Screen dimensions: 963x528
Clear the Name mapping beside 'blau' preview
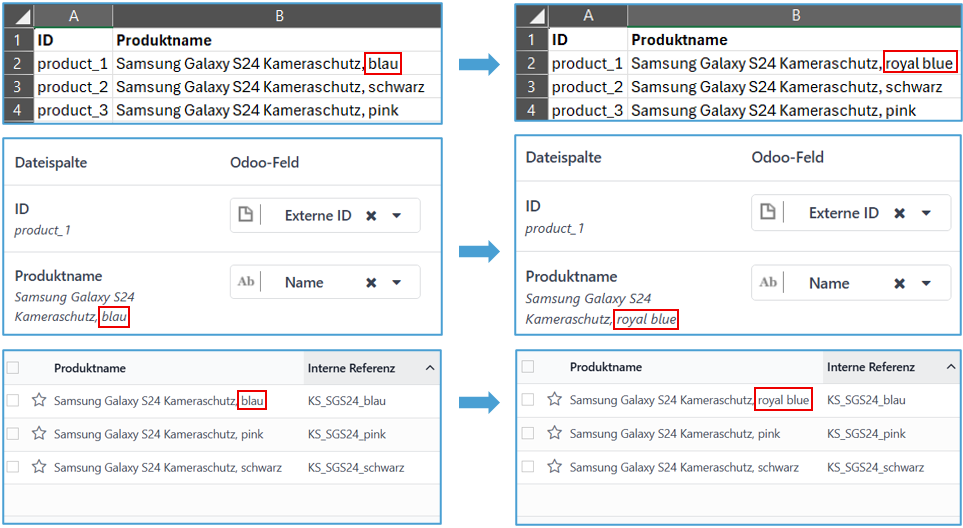(371, 283)
